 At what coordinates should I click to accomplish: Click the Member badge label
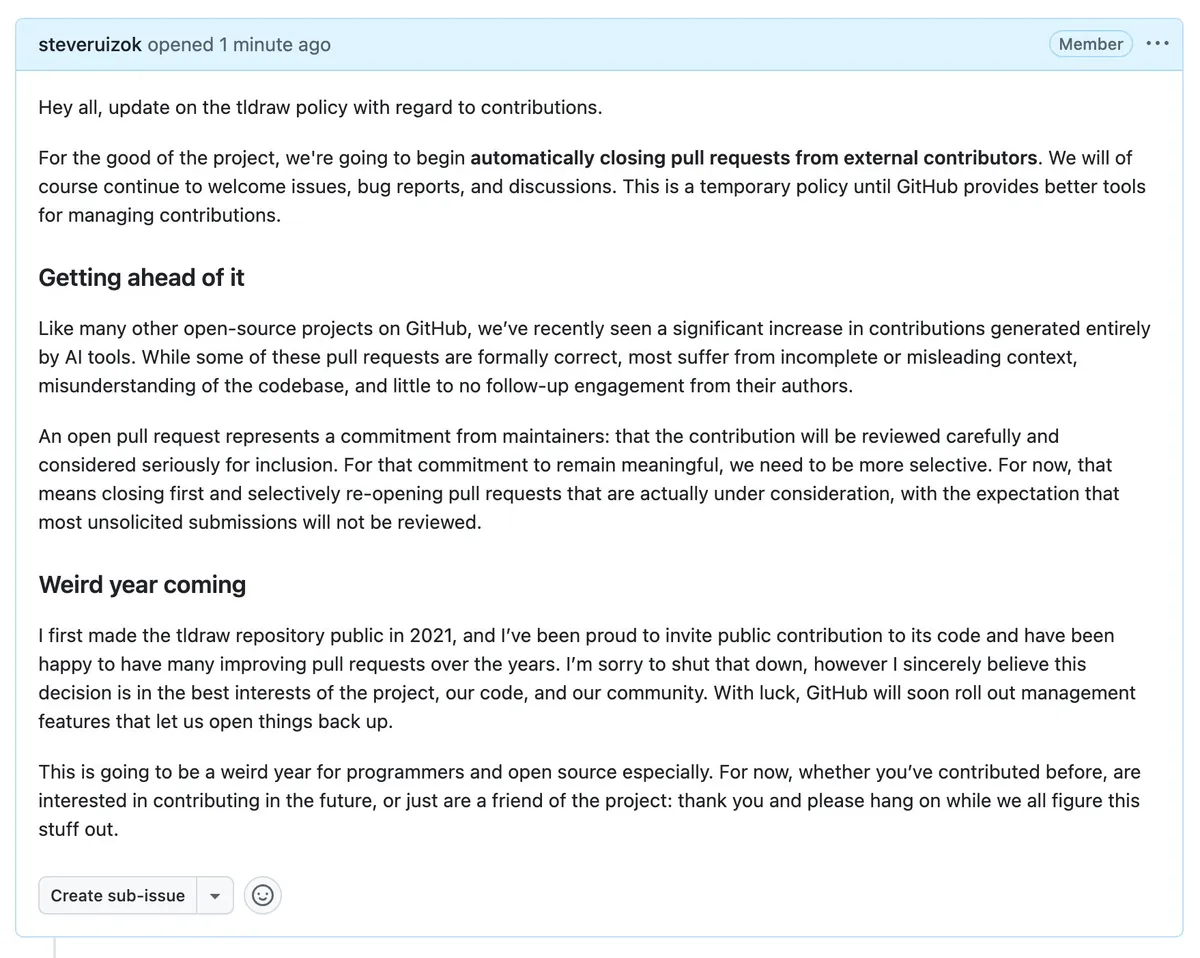(x=1091, y=44)
